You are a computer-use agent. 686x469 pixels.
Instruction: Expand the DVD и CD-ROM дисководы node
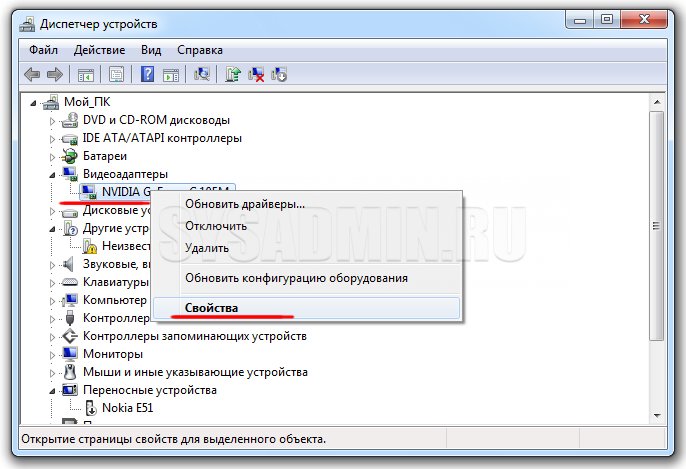pos(53,120)
